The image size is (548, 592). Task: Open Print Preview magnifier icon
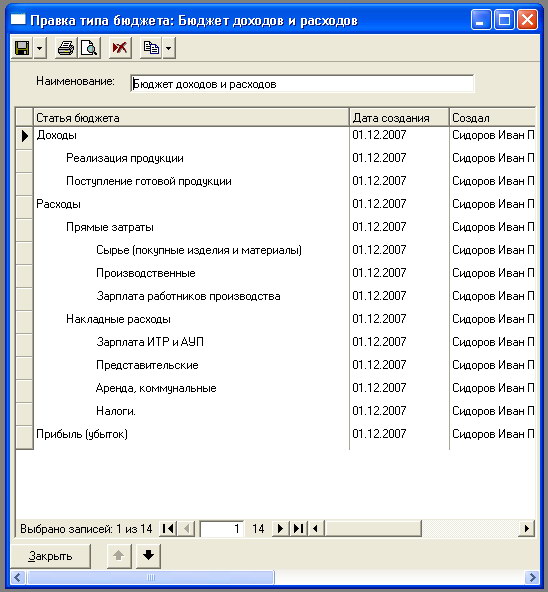click(x=89, y=48)
